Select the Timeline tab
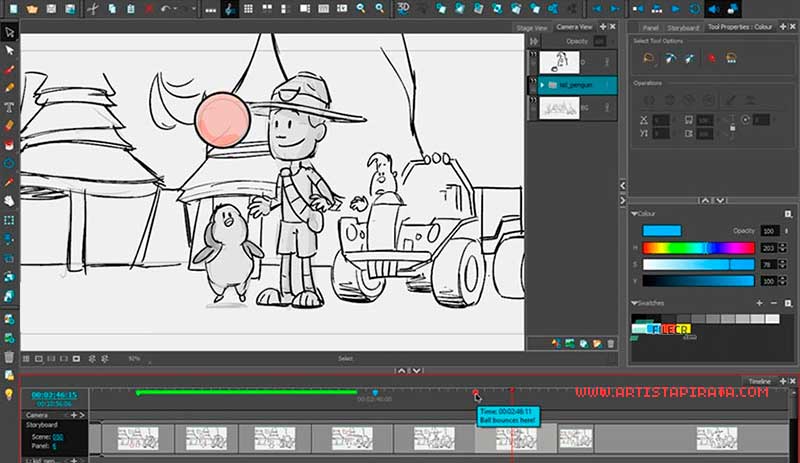 coord(759,381)
